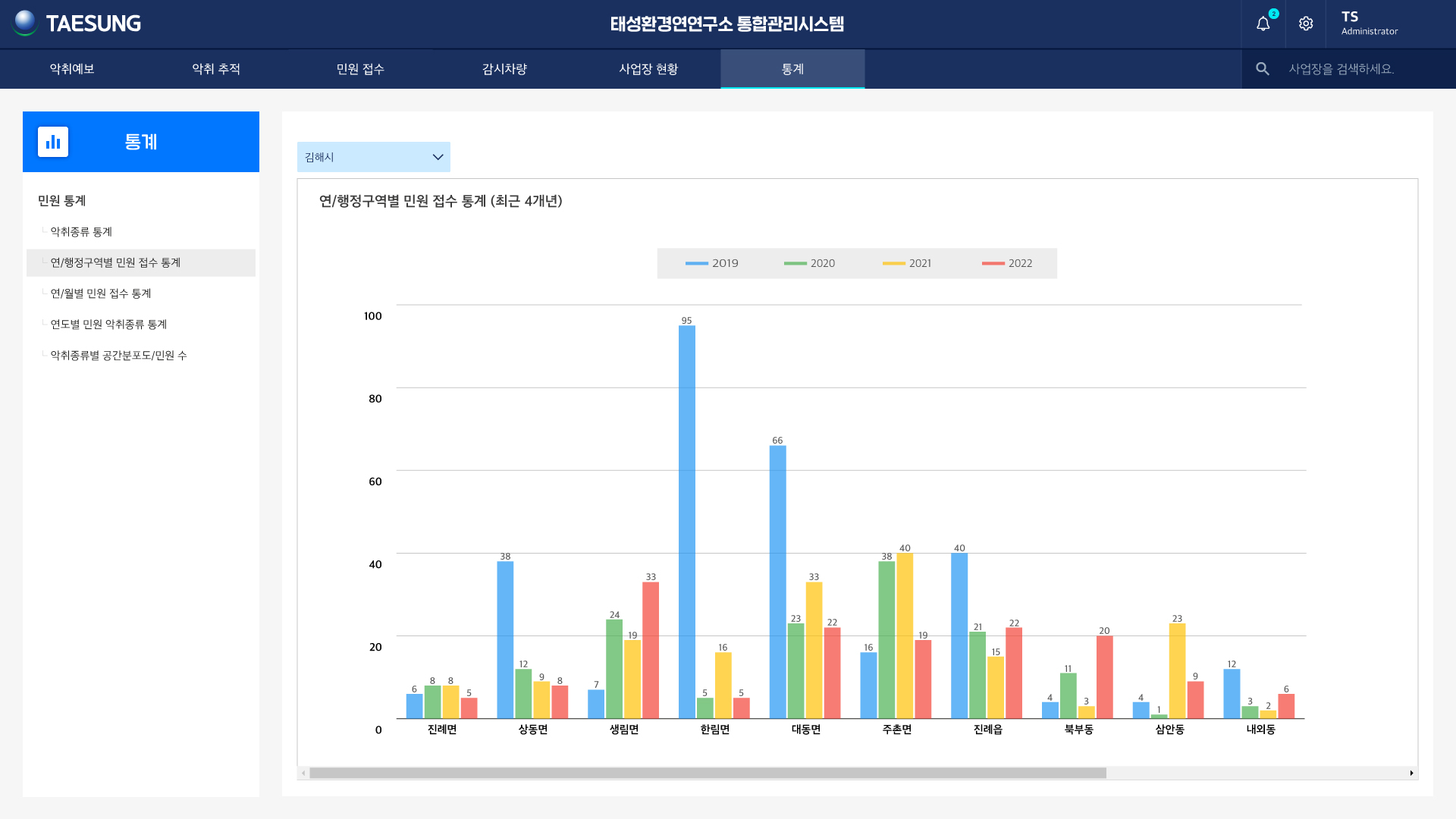Image resolution: width=1456 pixels, height=819 pixels.
Task: Click the 생림면 axis label
Action: pyautogui.click(x=624, y=730)
